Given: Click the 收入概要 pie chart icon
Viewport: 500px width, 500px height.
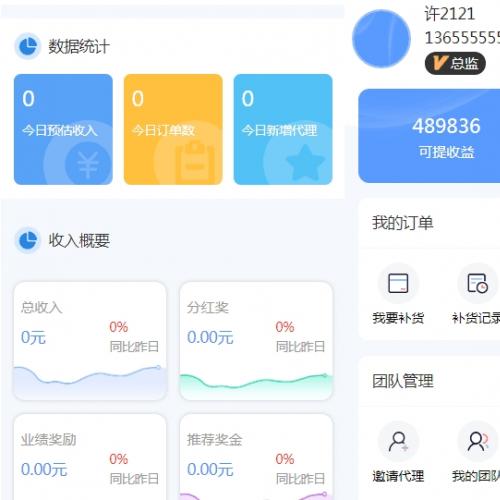Looking at the screenshot, I should pyautogui.click(x=28, y=240).
